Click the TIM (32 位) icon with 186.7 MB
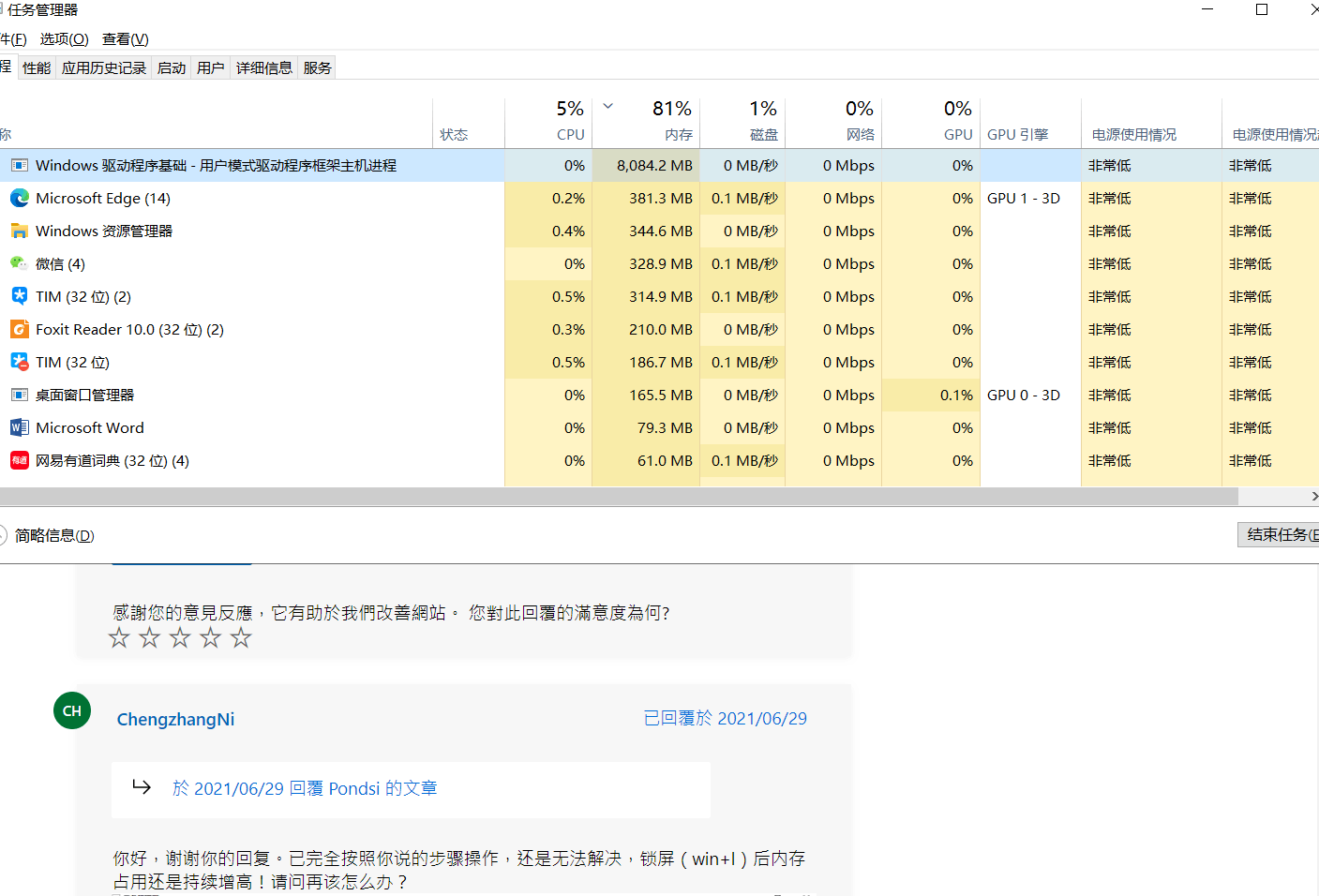Image resolution: width=1319 pixels, height=896 pixels. [x=19, y=362]
